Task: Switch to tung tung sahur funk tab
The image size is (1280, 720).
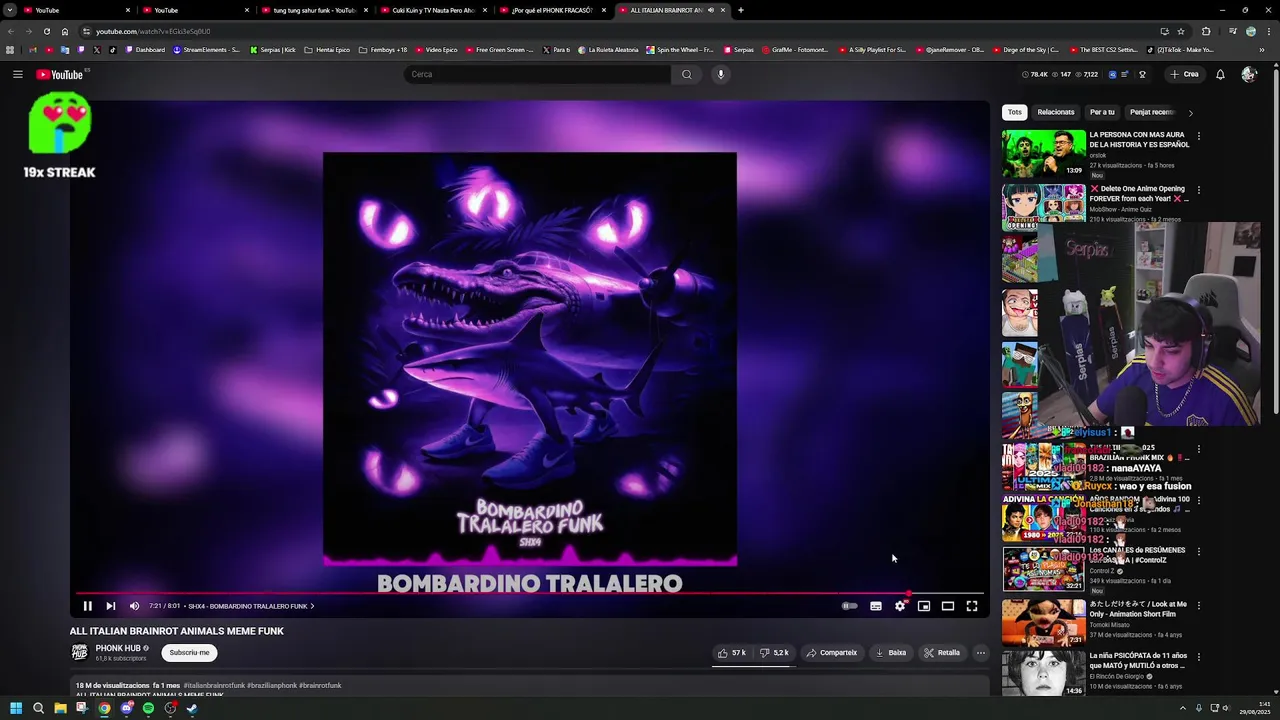Action: (x=314, y=10)
